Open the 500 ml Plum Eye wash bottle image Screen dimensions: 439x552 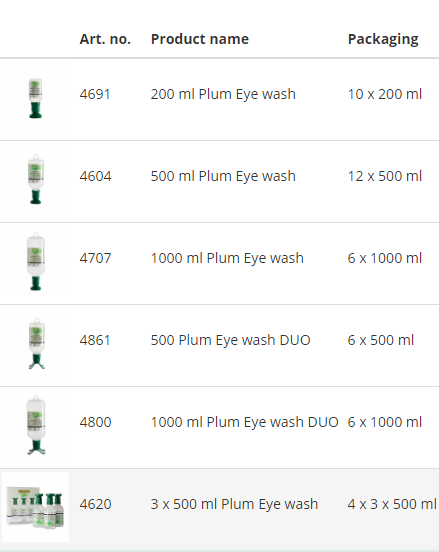click(x=36, y=180)
